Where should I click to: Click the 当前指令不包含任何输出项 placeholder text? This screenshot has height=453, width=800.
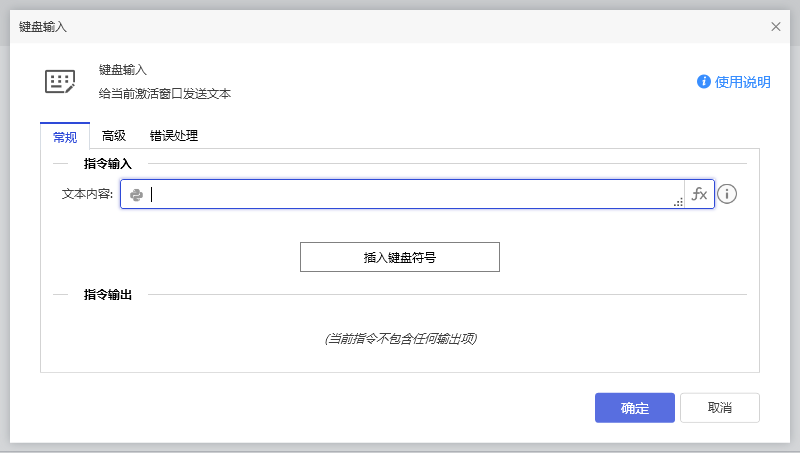click(x=400, y=339)
